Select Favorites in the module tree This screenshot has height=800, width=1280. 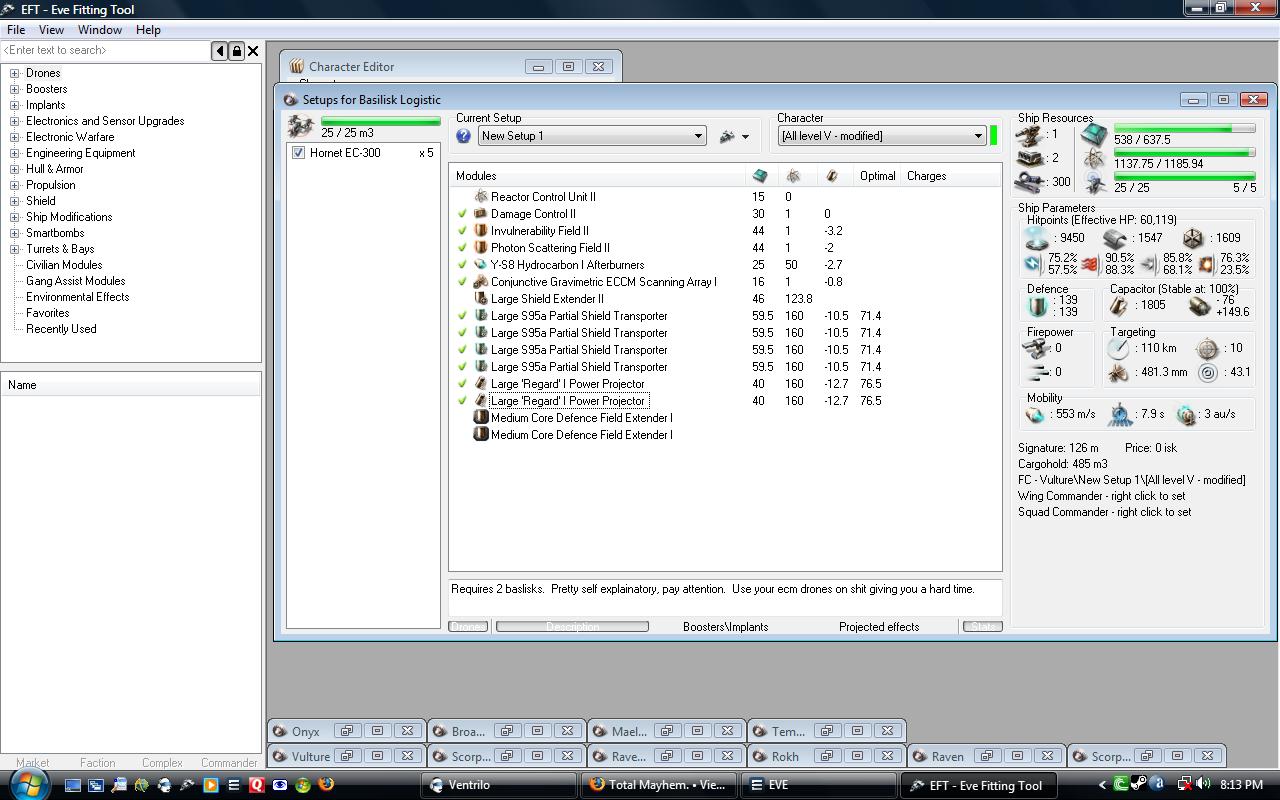point(47,313)
